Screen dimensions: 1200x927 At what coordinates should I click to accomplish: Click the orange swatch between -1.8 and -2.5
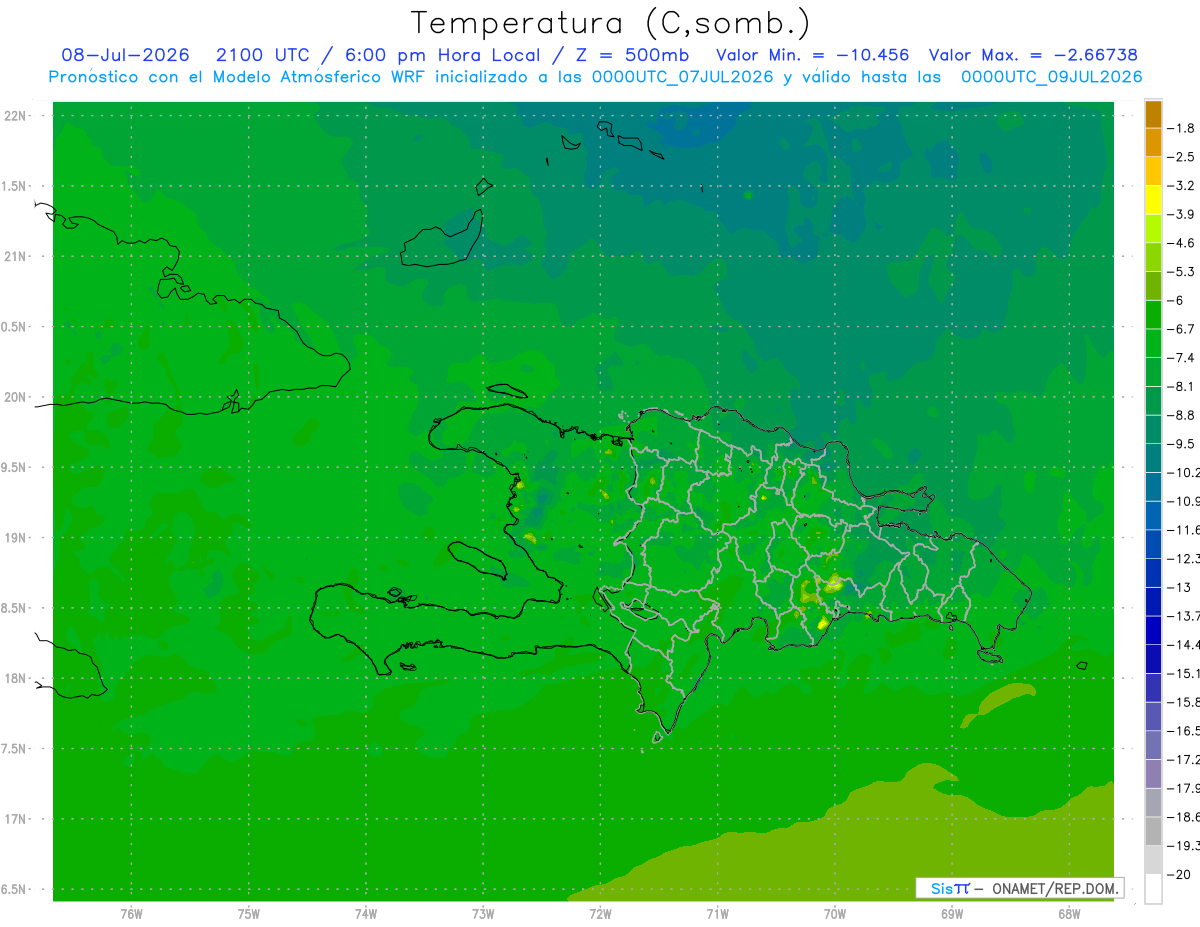click(1153, 143)
